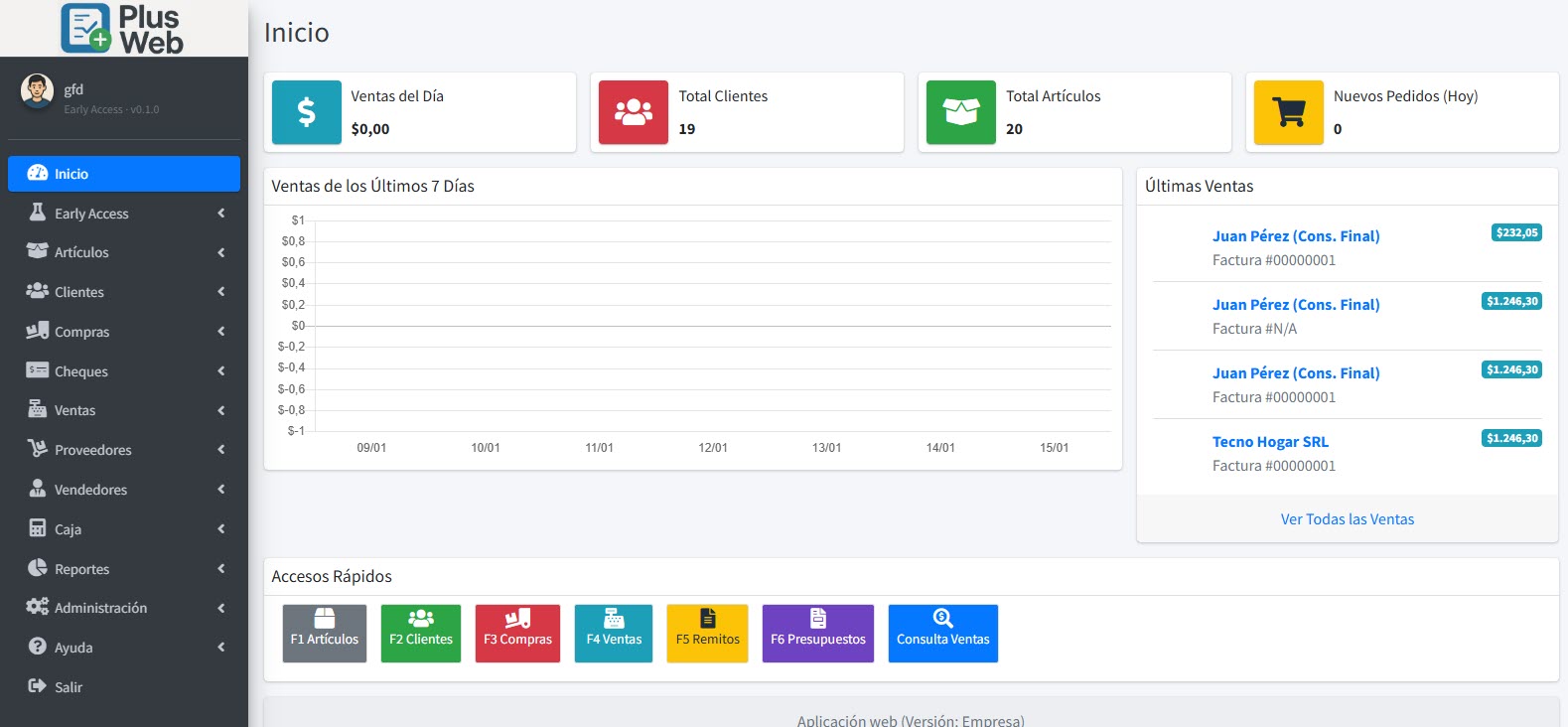Click the Total Clientes people icon
This screenshot has width=1568, height=727.
tap(634, 112)
